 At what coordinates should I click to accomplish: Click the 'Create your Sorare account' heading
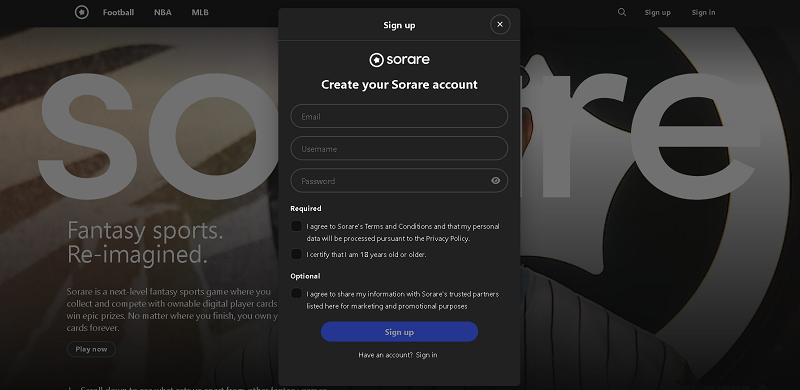click(x=399, y=85)
